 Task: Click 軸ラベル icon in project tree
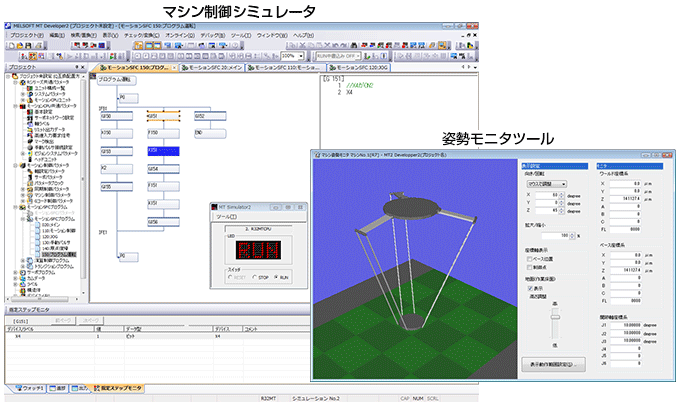30,124
